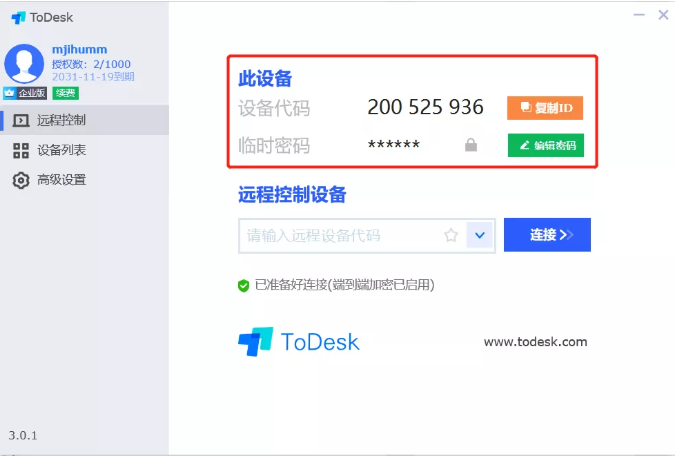Open the www.todesk.com link
The width and height of the screenshot is (675, 456).
tap(535, 342)
